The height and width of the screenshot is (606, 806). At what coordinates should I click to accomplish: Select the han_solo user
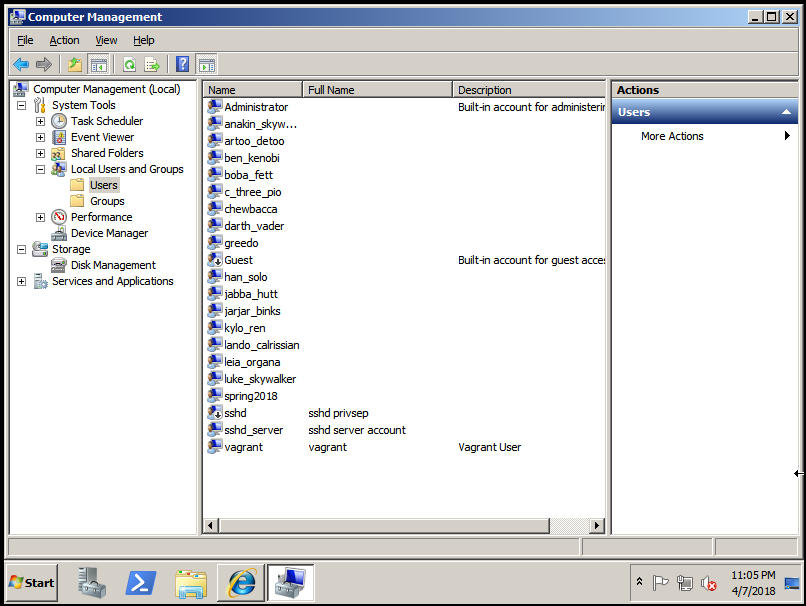[x=246, y=277]
